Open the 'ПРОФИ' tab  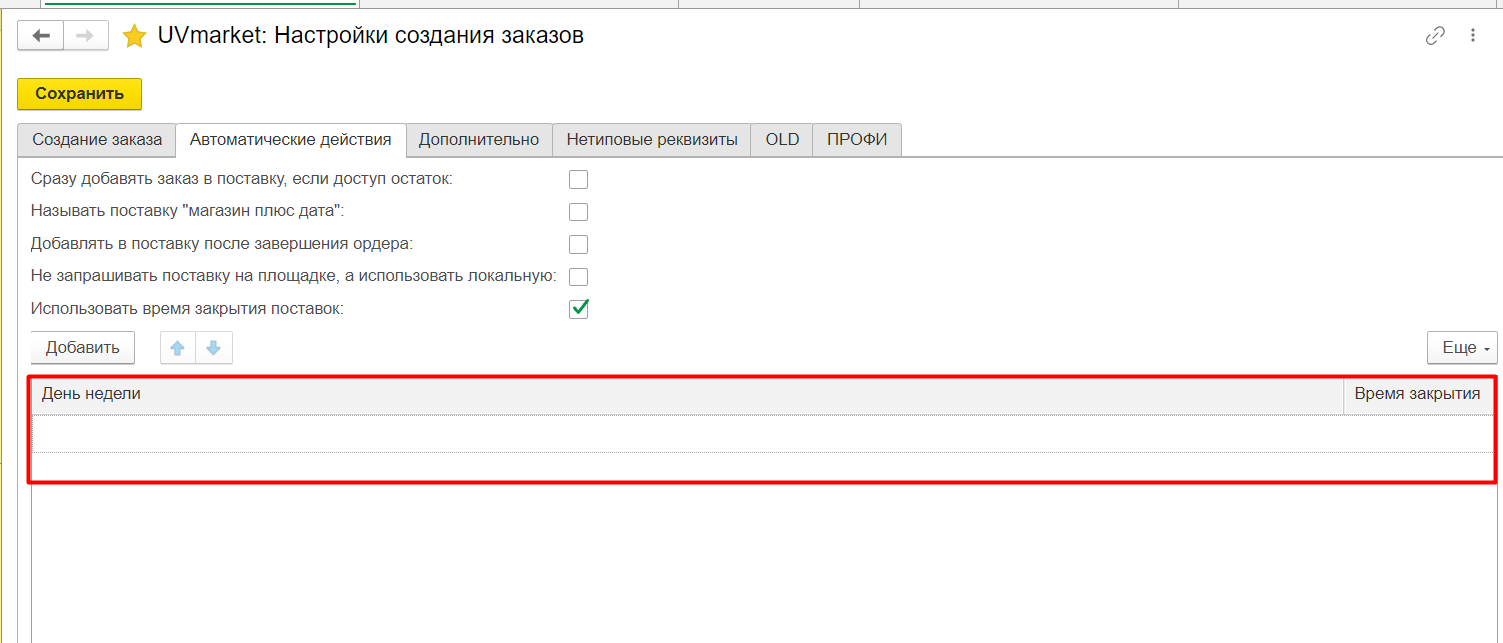pyautogui.click(x=857, y=140)
